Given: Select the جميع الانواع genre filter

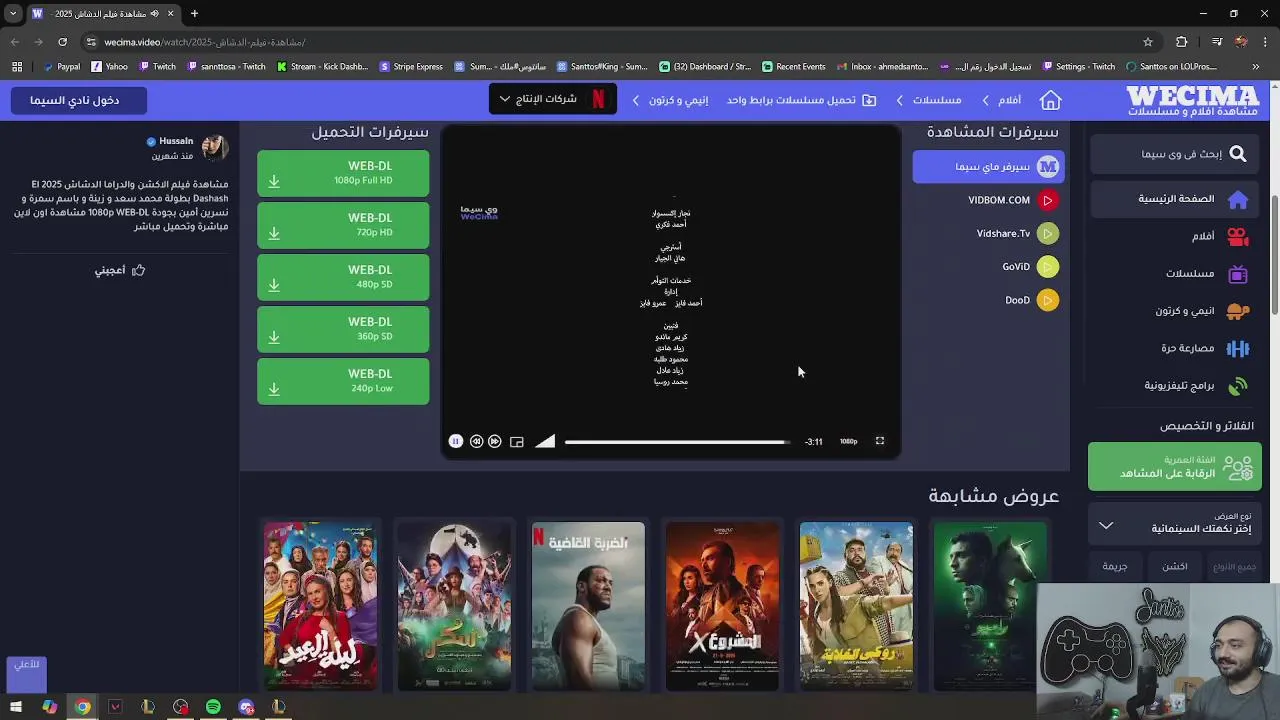Looking at the screenshot, I should pos(1234,567).
